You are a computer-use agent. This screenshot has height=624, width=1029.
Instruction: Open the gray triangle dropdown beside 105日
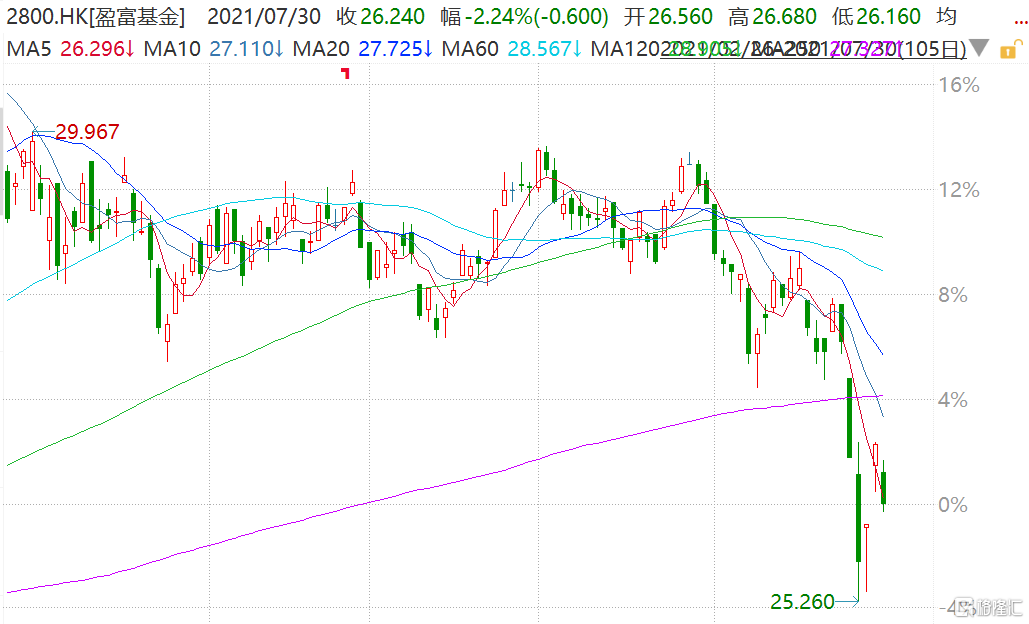tap(981, 48)
